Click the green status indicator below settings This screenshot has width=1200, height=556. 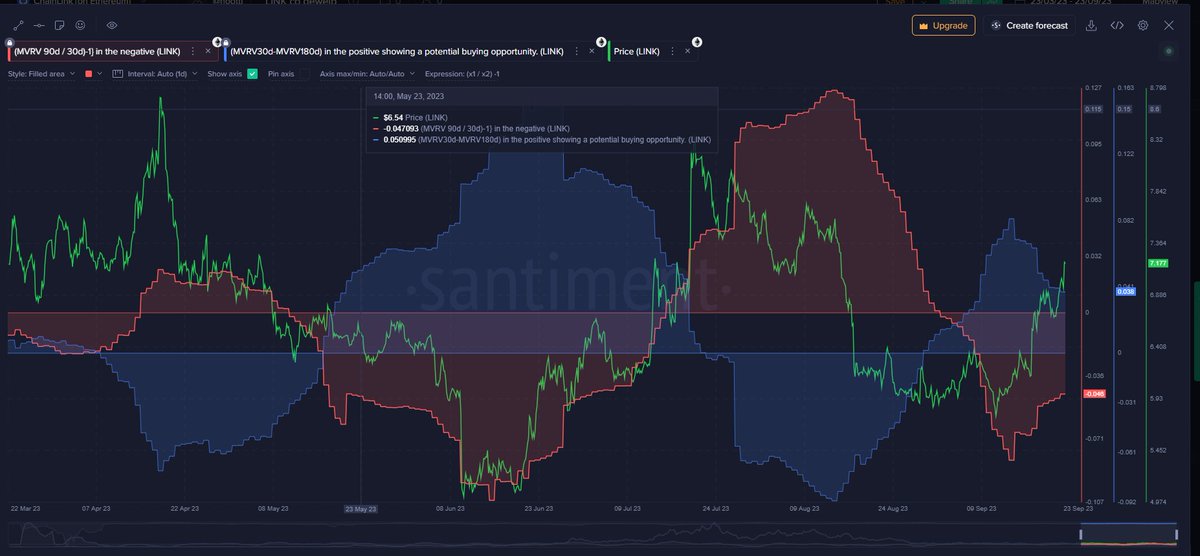coord(1168,50)
